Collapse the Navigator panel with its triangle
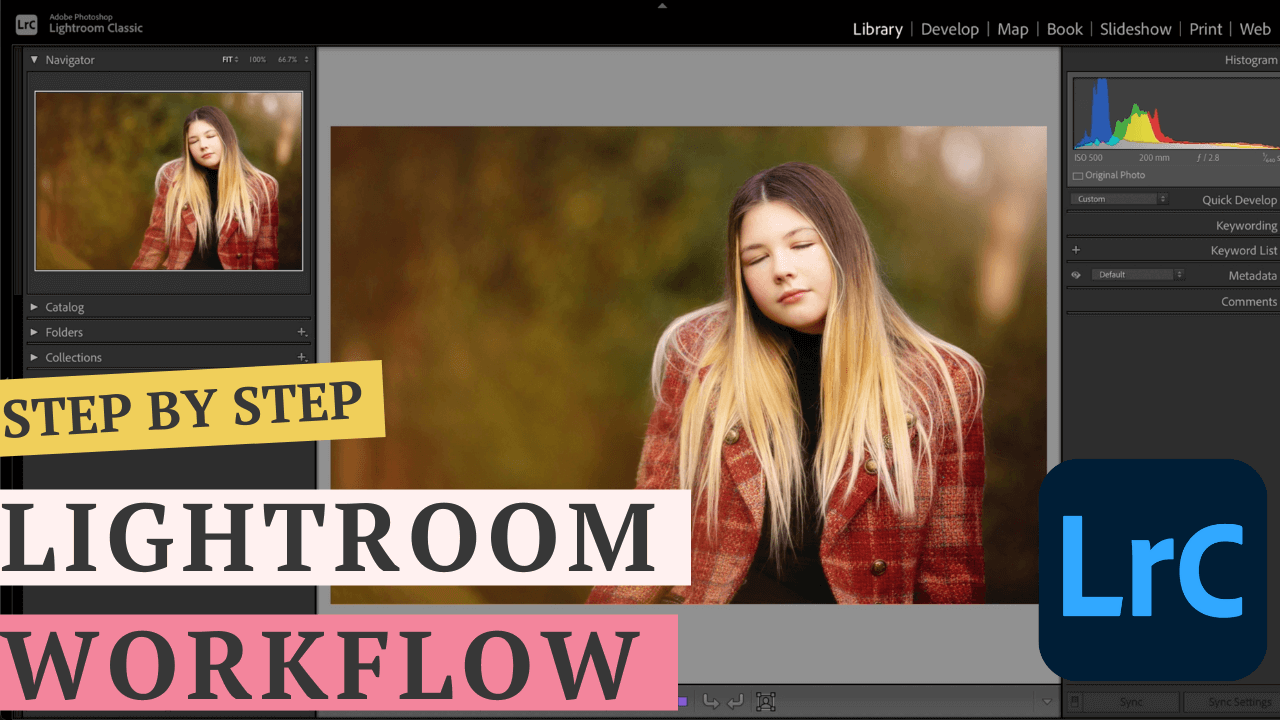1280x720 pixels. pos(33,60)
